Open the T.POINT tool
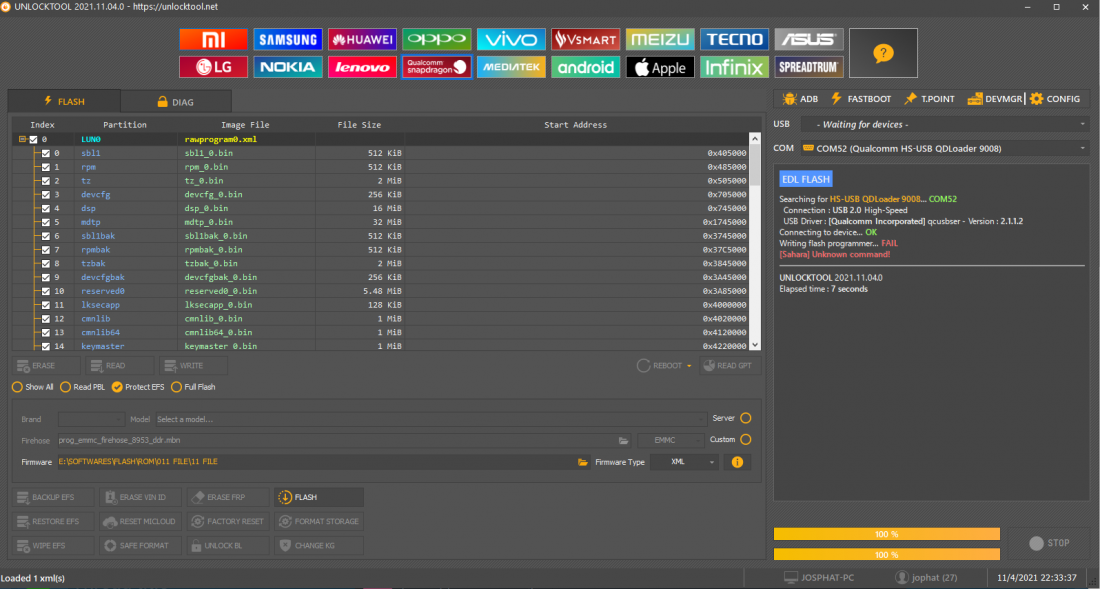Viewport: 1100px width, 589px height. click(x=929, y=99)
